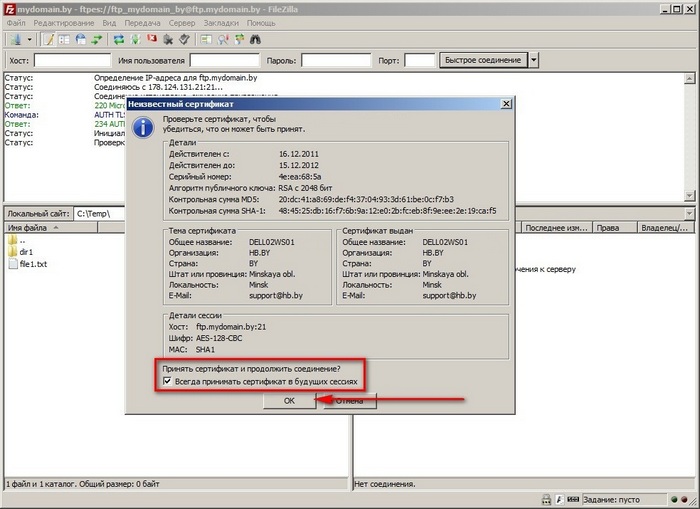Click the binoculars file search icon
This screenshot has height=509, width=700.
255,40
